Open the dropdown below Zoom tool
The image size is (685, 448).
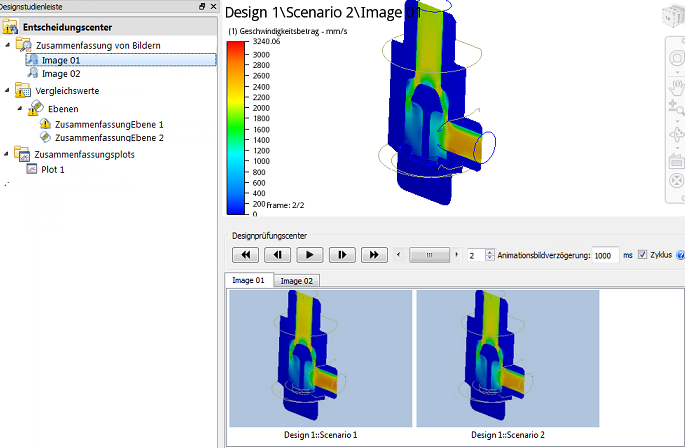tap(677, 122)
